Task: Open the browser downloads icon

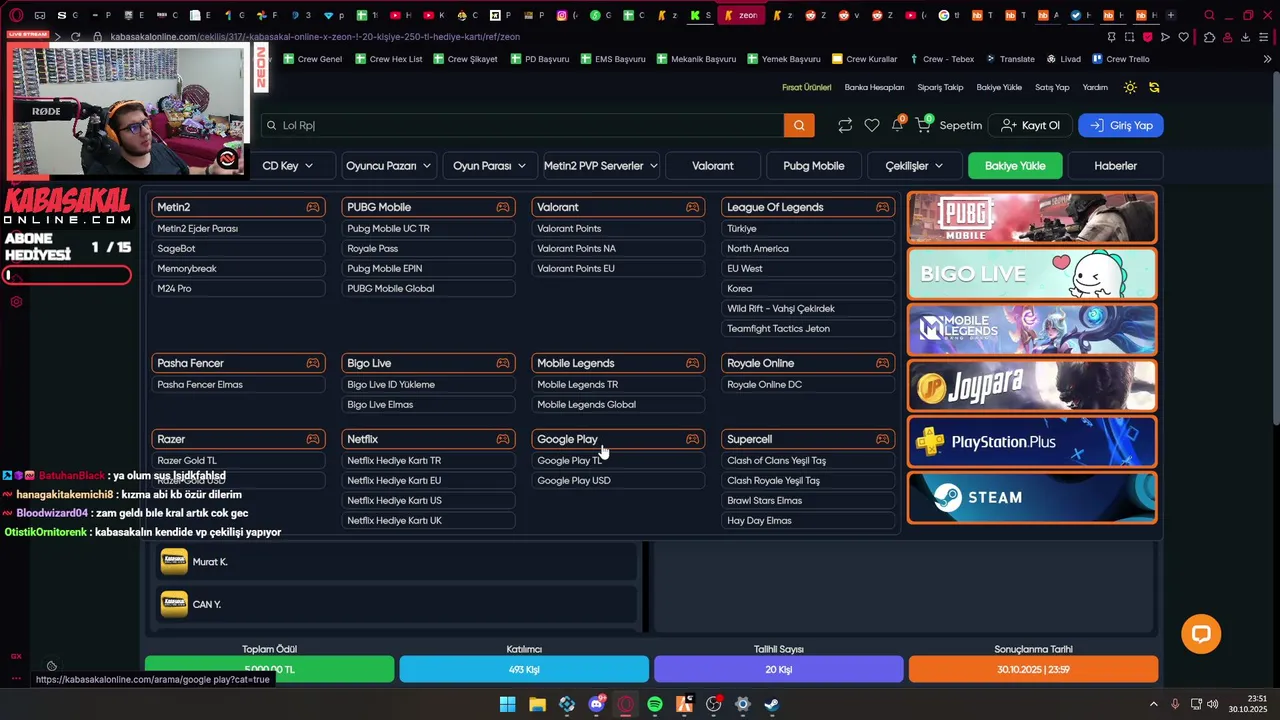Action: click(x=1246, y=37)
